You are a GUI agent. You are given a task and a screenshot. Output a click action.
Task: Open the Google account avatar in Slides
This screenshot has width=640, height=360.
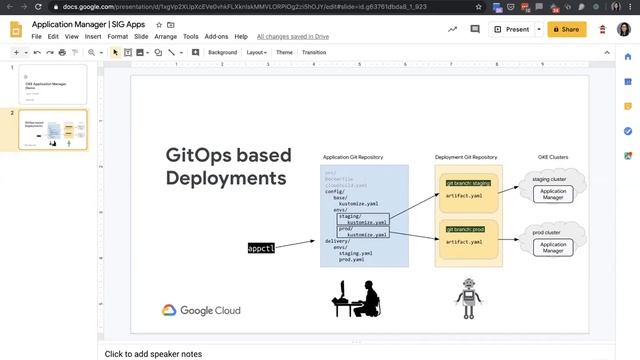click(624, 29)
